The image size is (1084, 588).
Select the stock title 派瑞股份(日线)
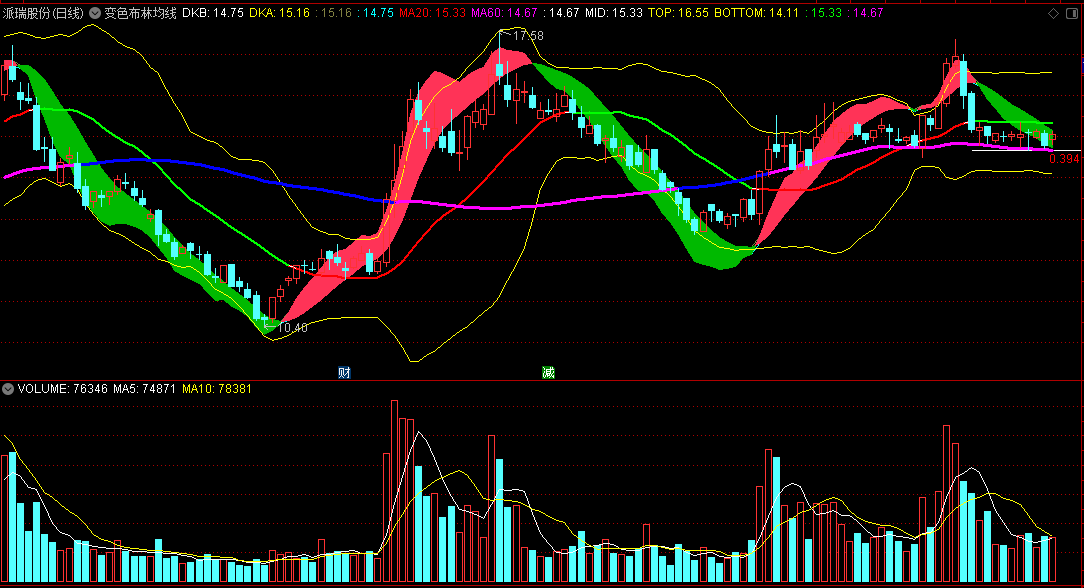tap(43, 13)
